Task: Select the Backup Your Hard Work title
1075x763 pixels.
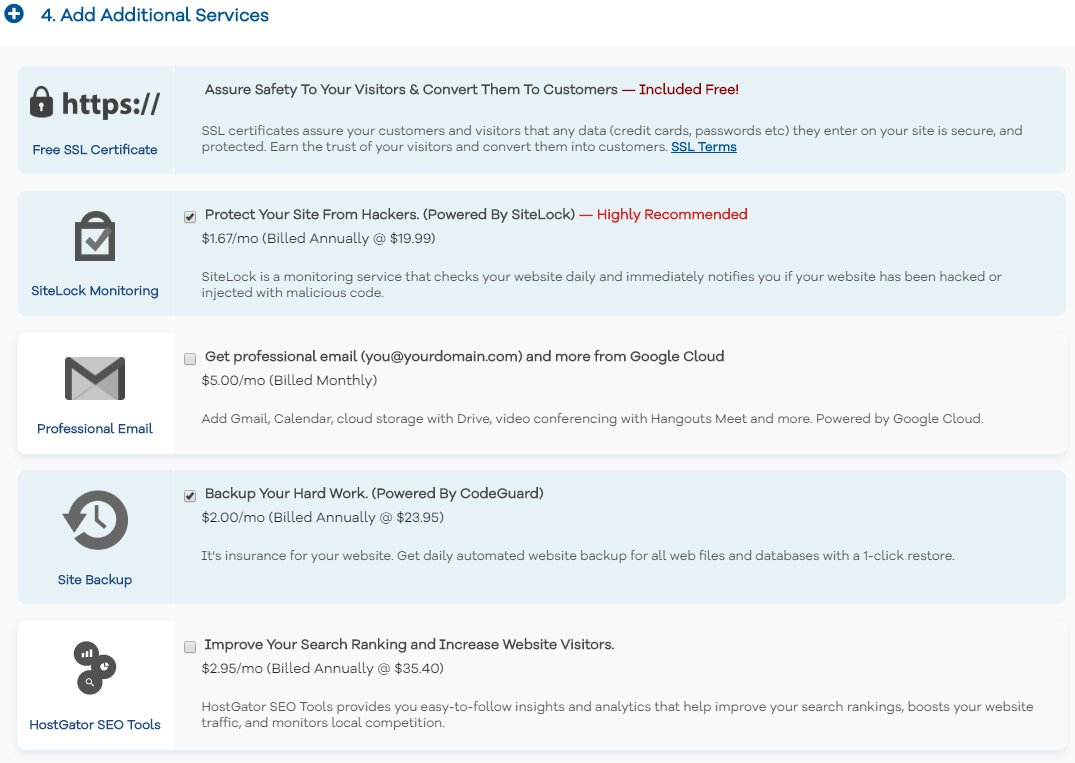Action: tap(374, 494)
